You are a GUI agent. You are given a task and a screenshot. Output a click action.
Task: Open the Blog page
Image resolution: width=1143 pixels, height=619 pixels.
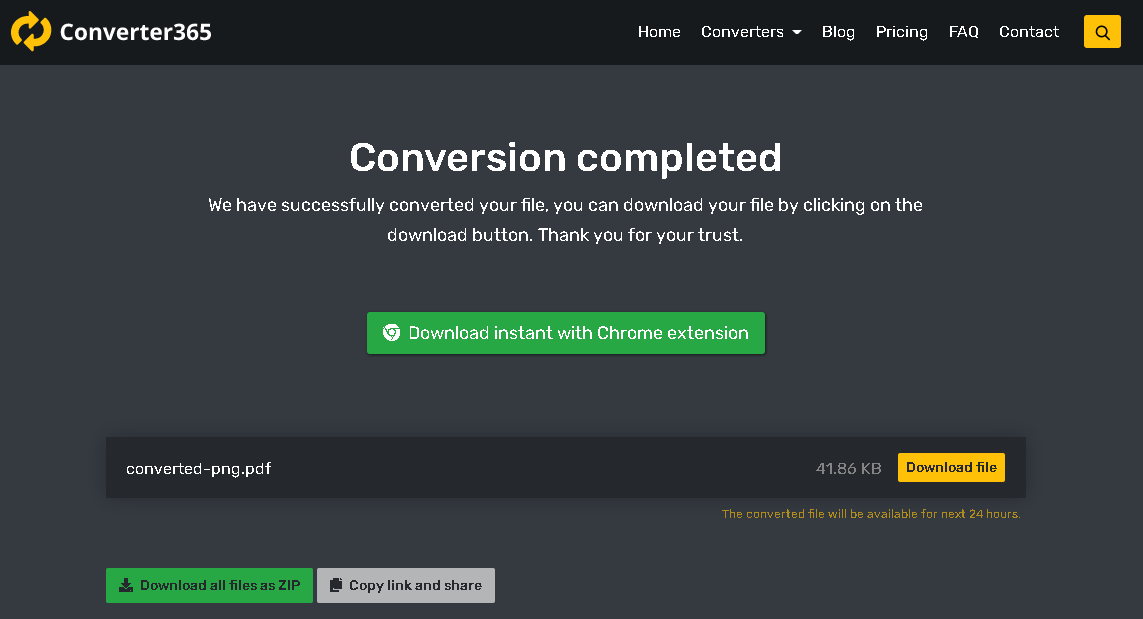838,32
